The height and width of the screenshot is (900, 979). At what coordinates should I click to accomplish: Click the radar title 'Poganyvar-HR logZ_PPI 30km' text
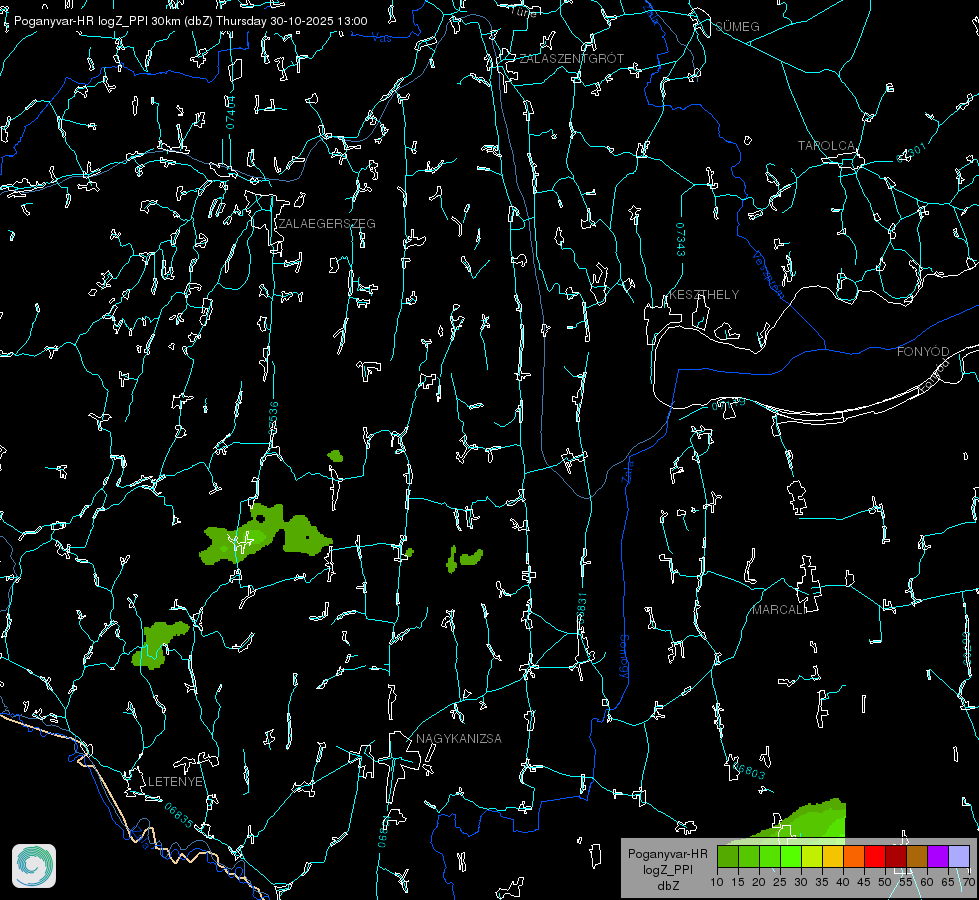[99, 21]
